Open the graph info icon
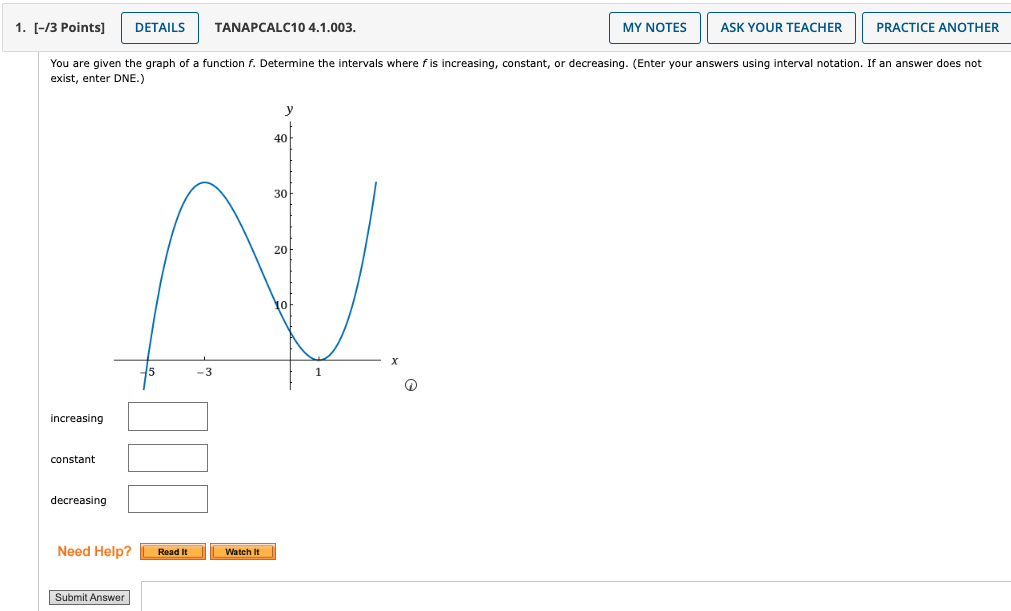Image resolution: width=1011 pixels, height=611 pixels. [x=409, y=384]
